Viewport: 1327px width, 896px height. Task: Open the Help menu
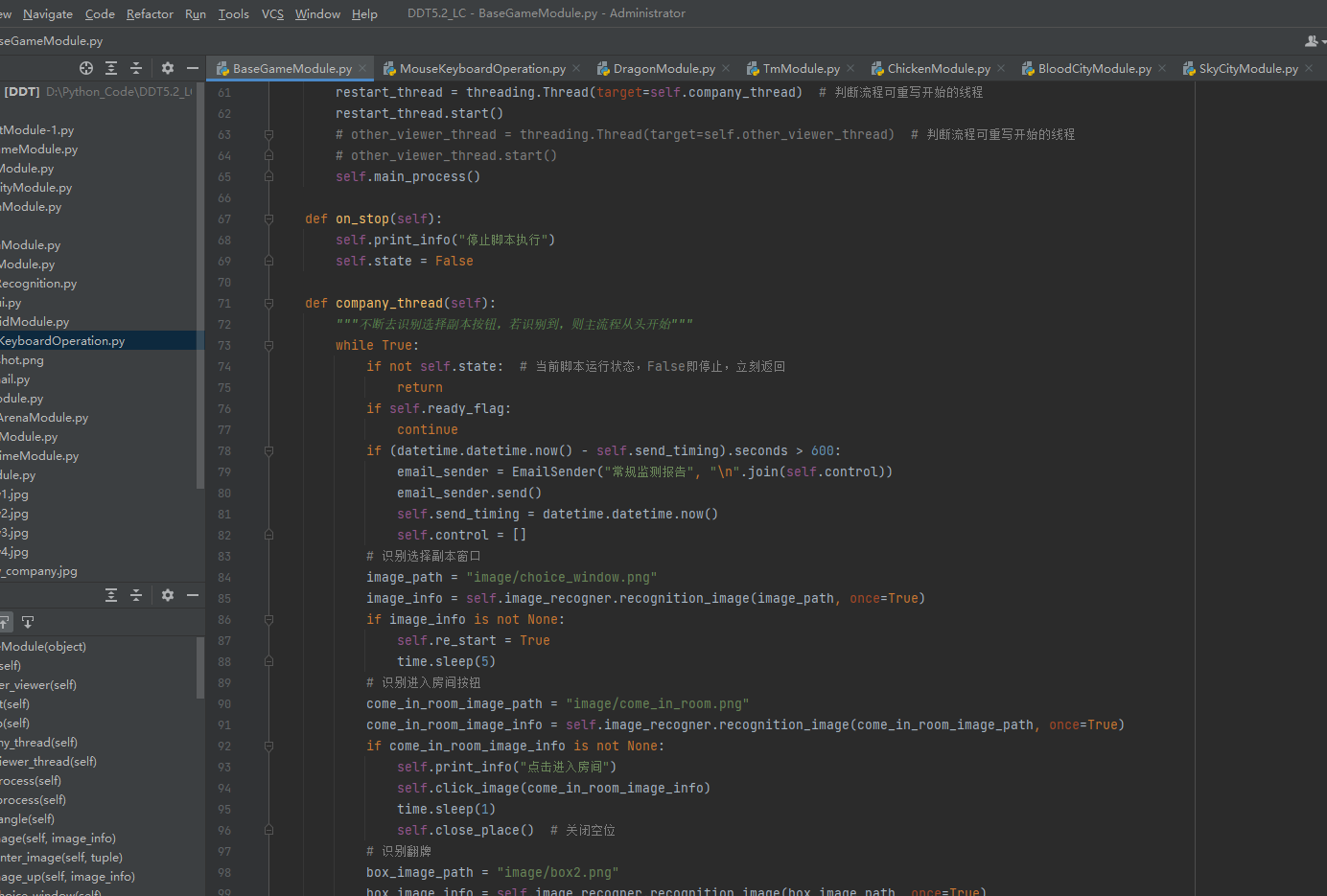pyautogui.click(x=364, y=13)
